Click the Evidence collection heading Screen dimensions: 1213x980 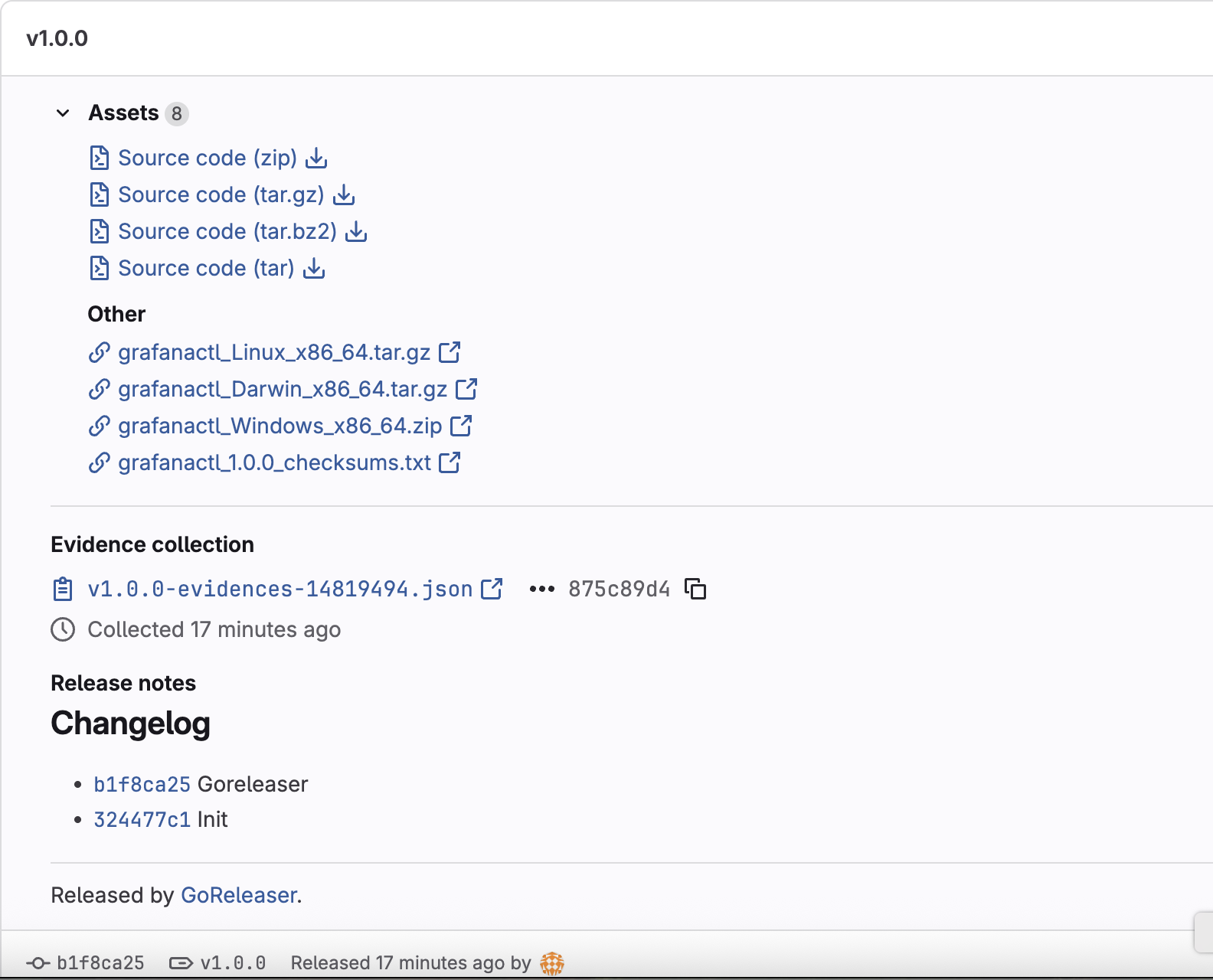152,544
